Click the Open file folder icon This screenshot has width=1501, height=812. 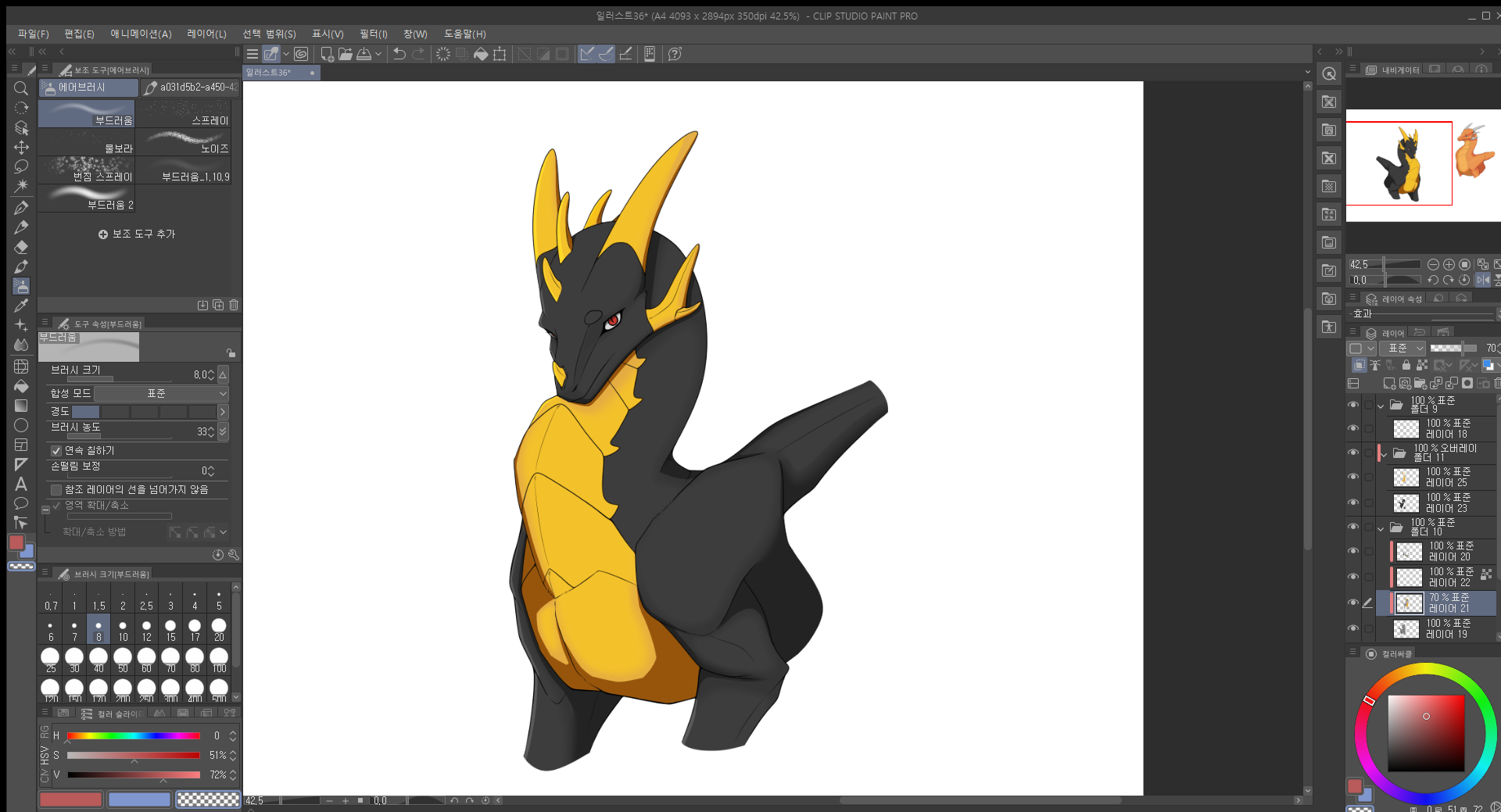coord(345,54)
